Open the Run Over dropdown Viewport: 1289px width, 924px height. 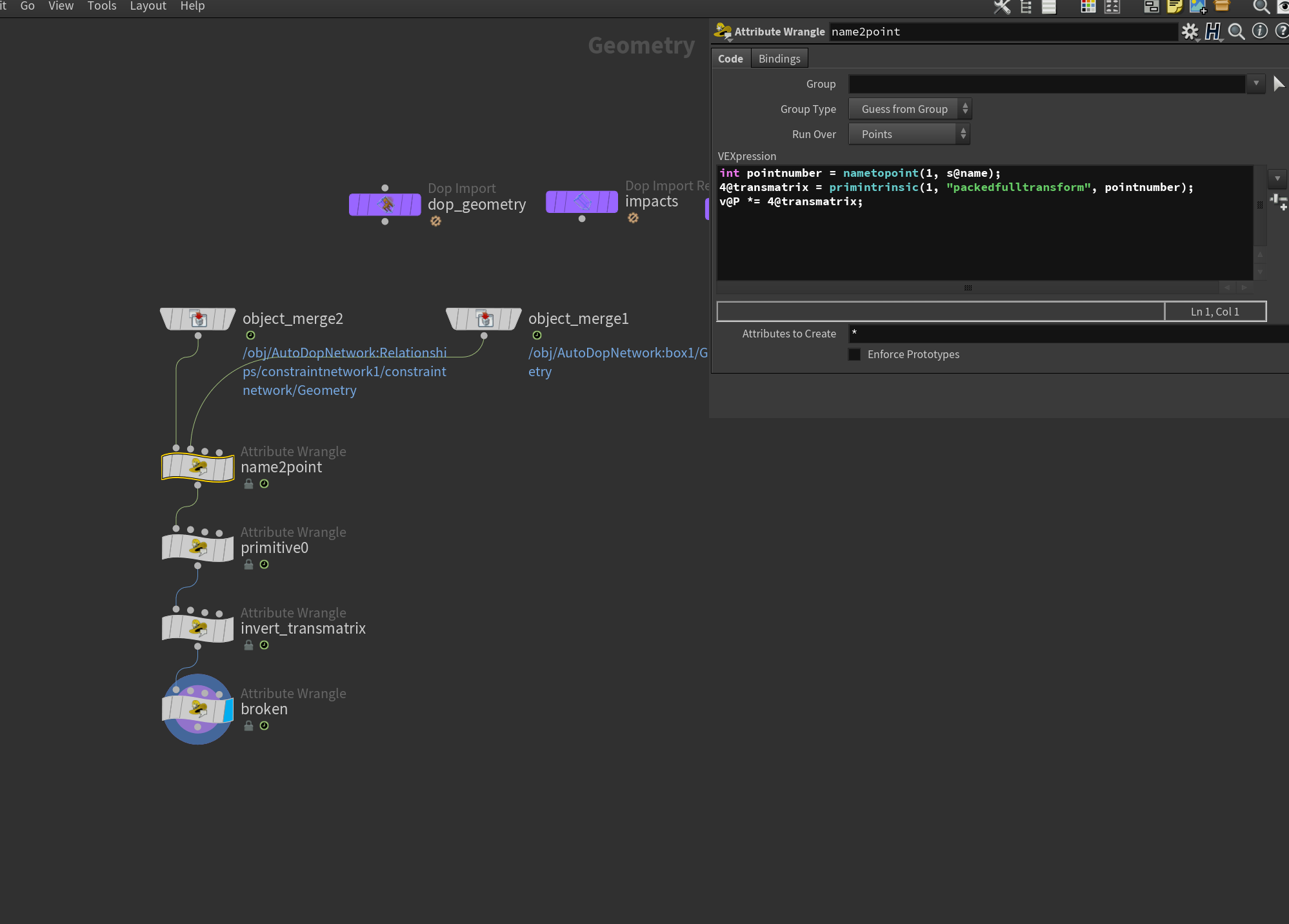(x=908, y=134)
